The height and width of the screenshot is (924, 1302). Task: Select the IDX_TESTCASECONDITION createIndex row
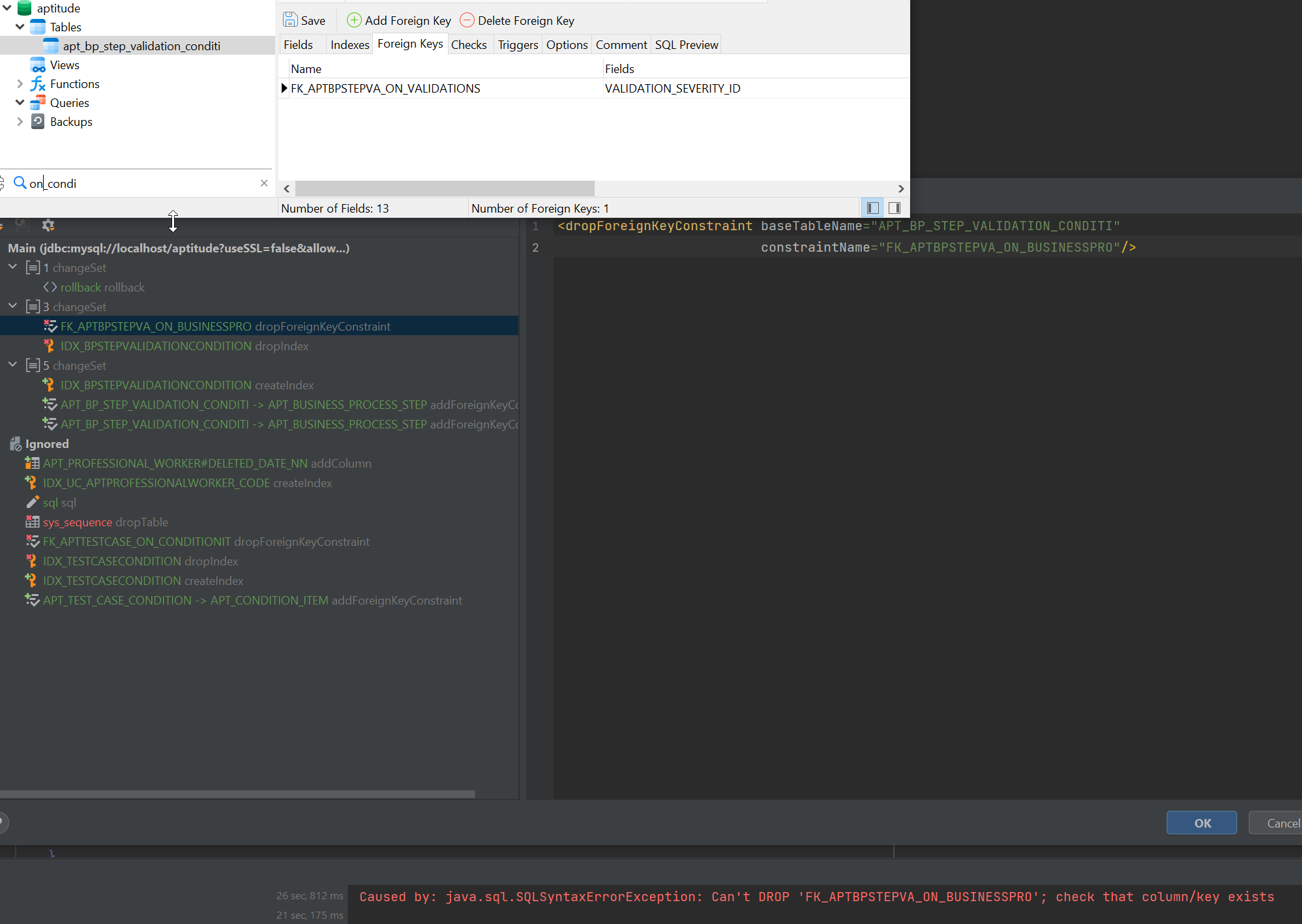click(x=259, y=580)
